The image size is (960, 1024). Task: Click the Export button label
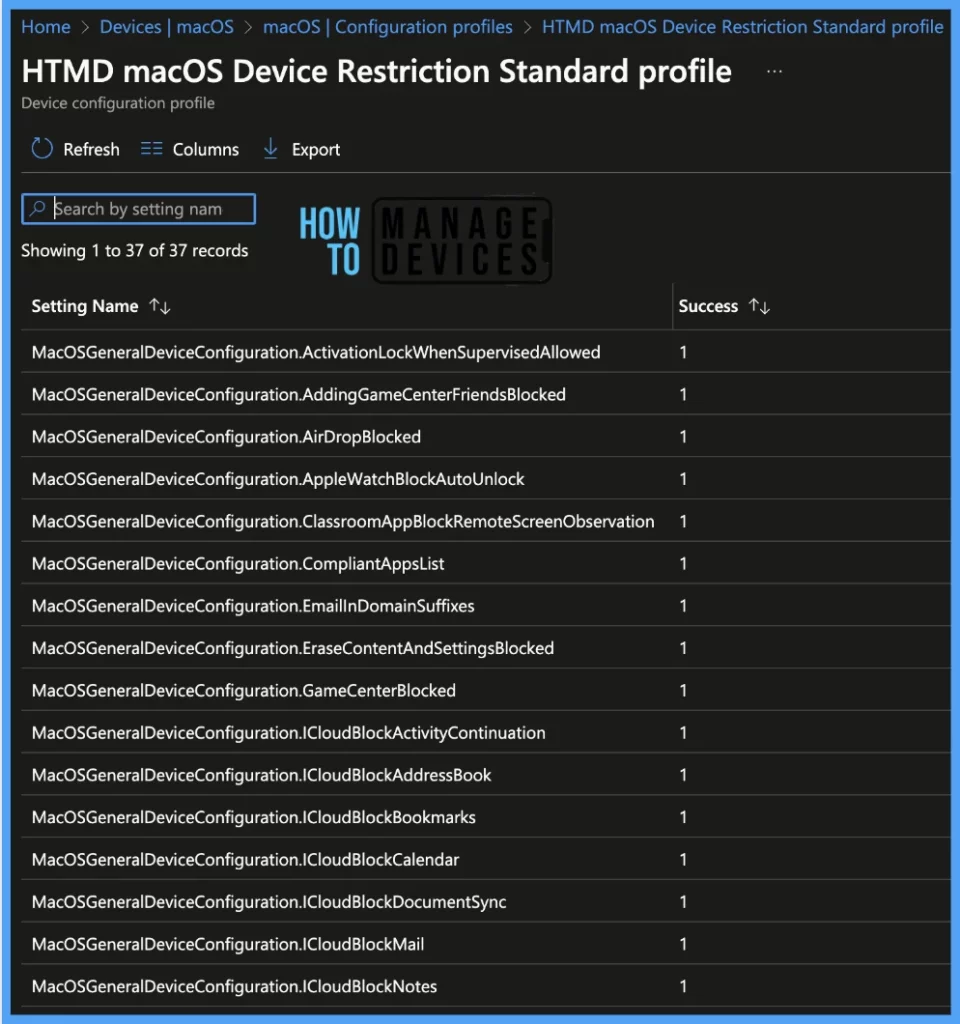point(316,150)
